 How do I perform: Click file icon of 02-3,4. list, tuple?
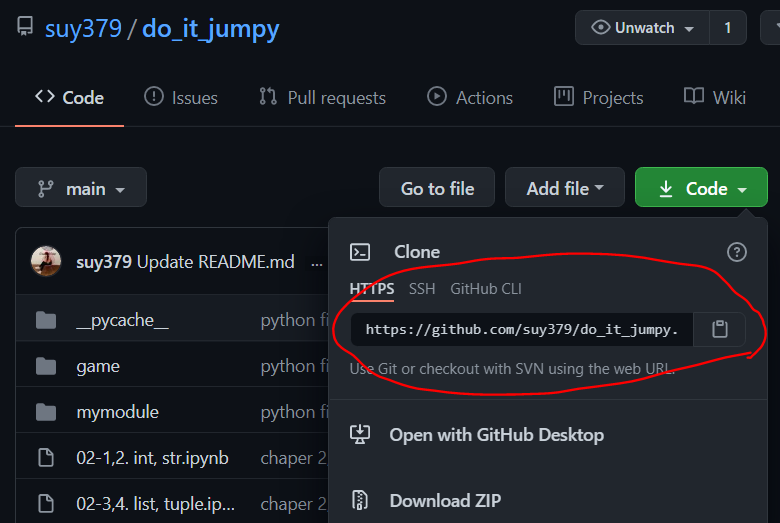point(46,504)
